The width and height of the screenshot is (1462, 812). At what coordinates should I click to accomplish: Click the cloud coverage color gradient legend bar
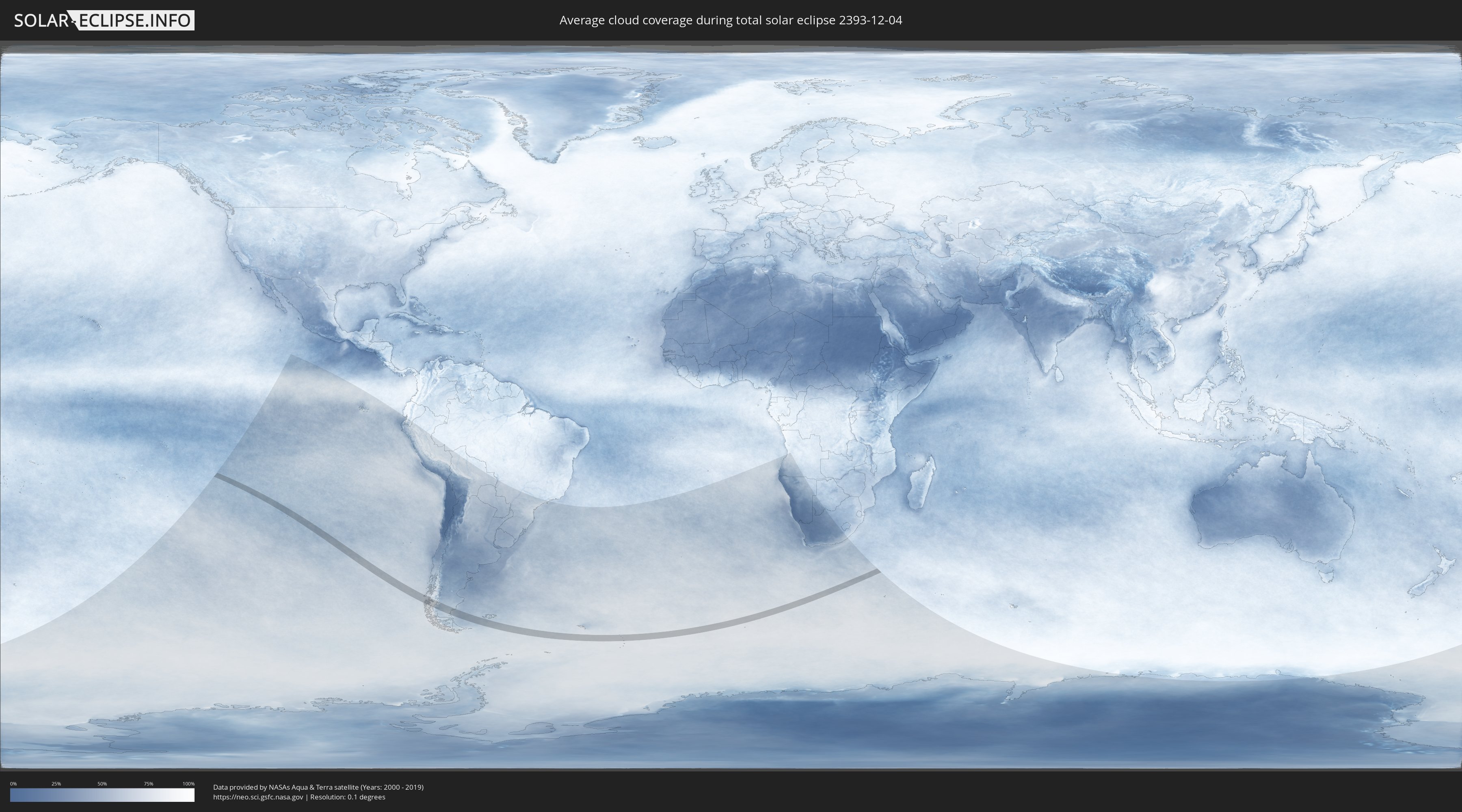[102, 795]
